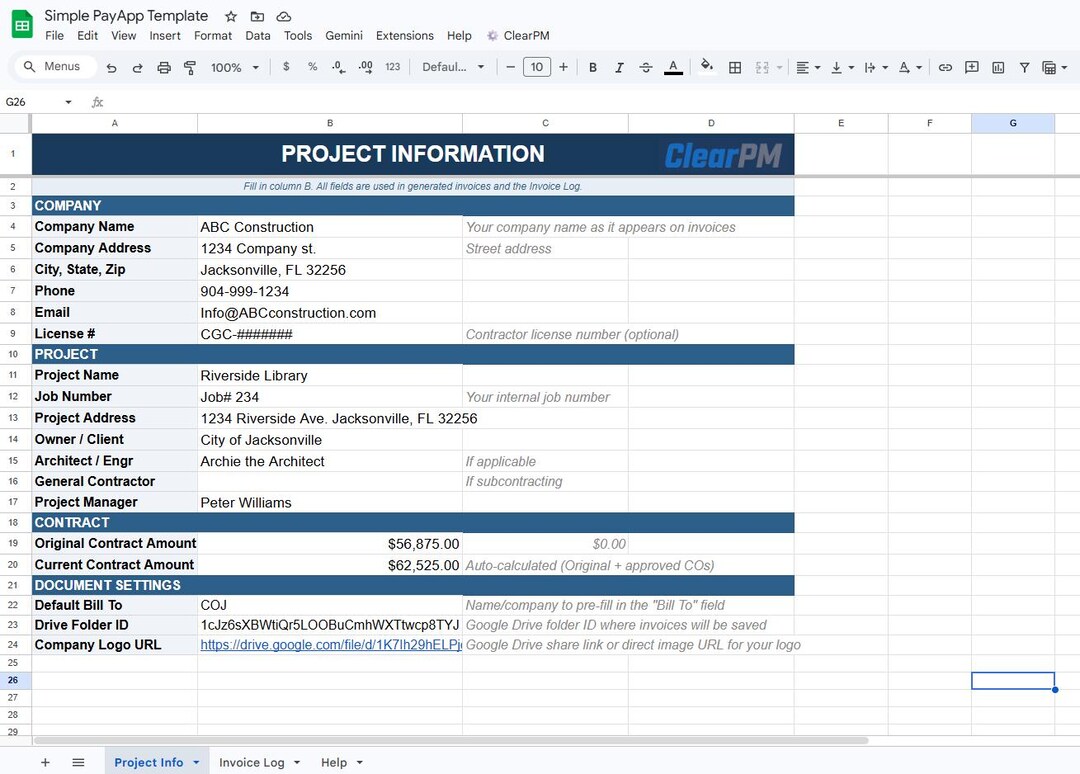Insert chart icon in toolbar

pos(998,67)
